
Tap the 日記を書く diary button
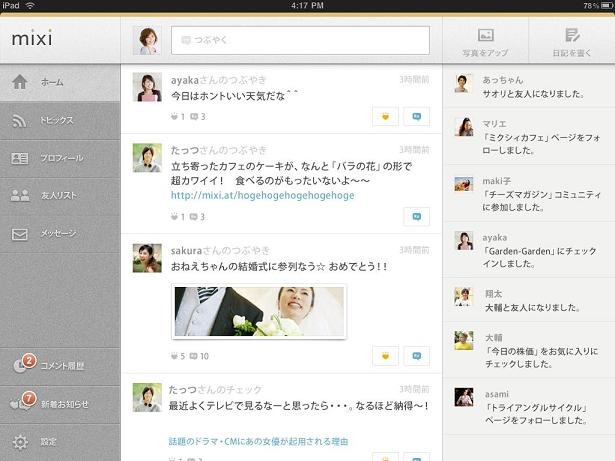(572, 41)
